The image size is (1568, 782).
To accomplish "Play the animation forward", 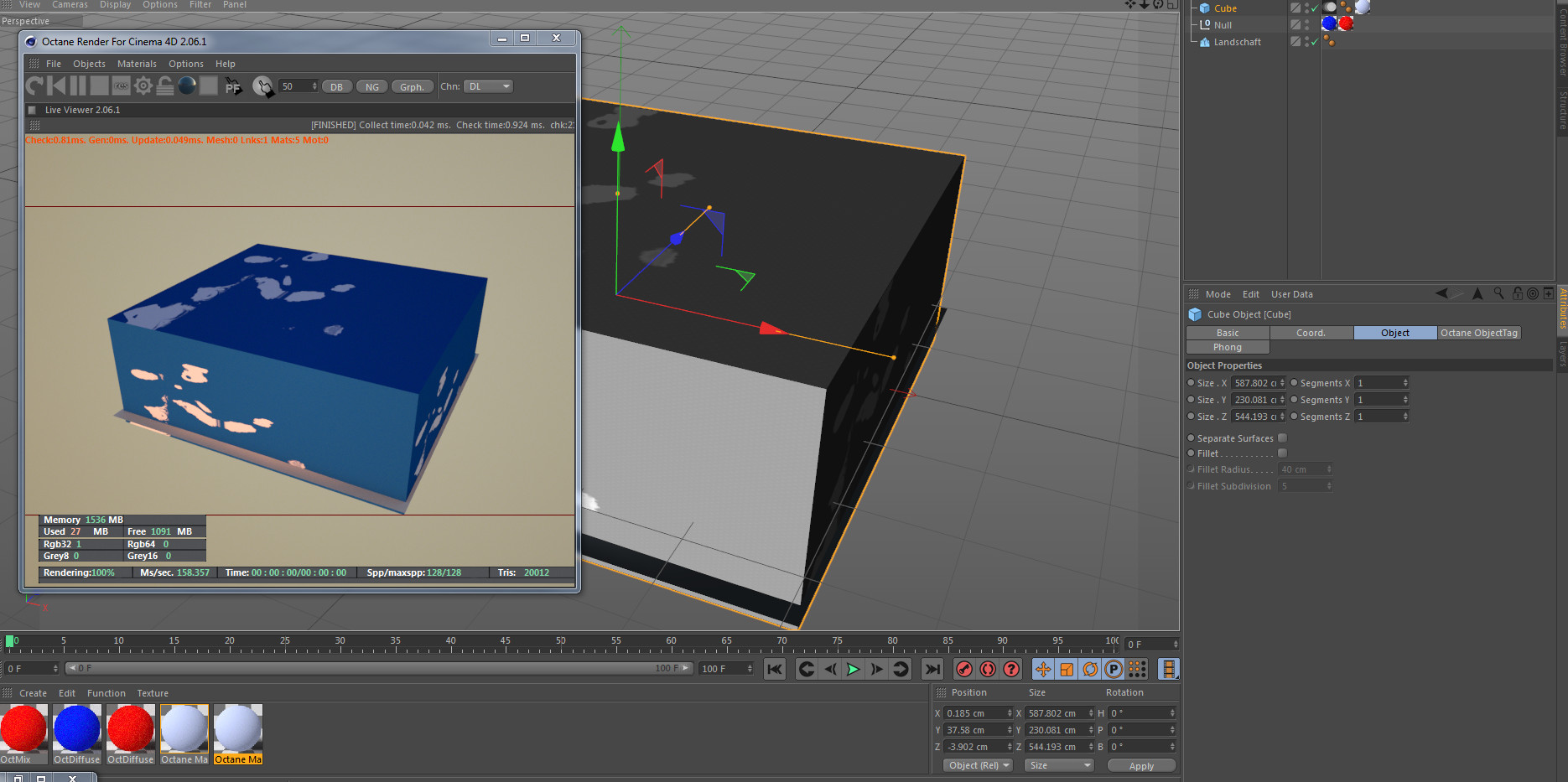I will 853,669.
